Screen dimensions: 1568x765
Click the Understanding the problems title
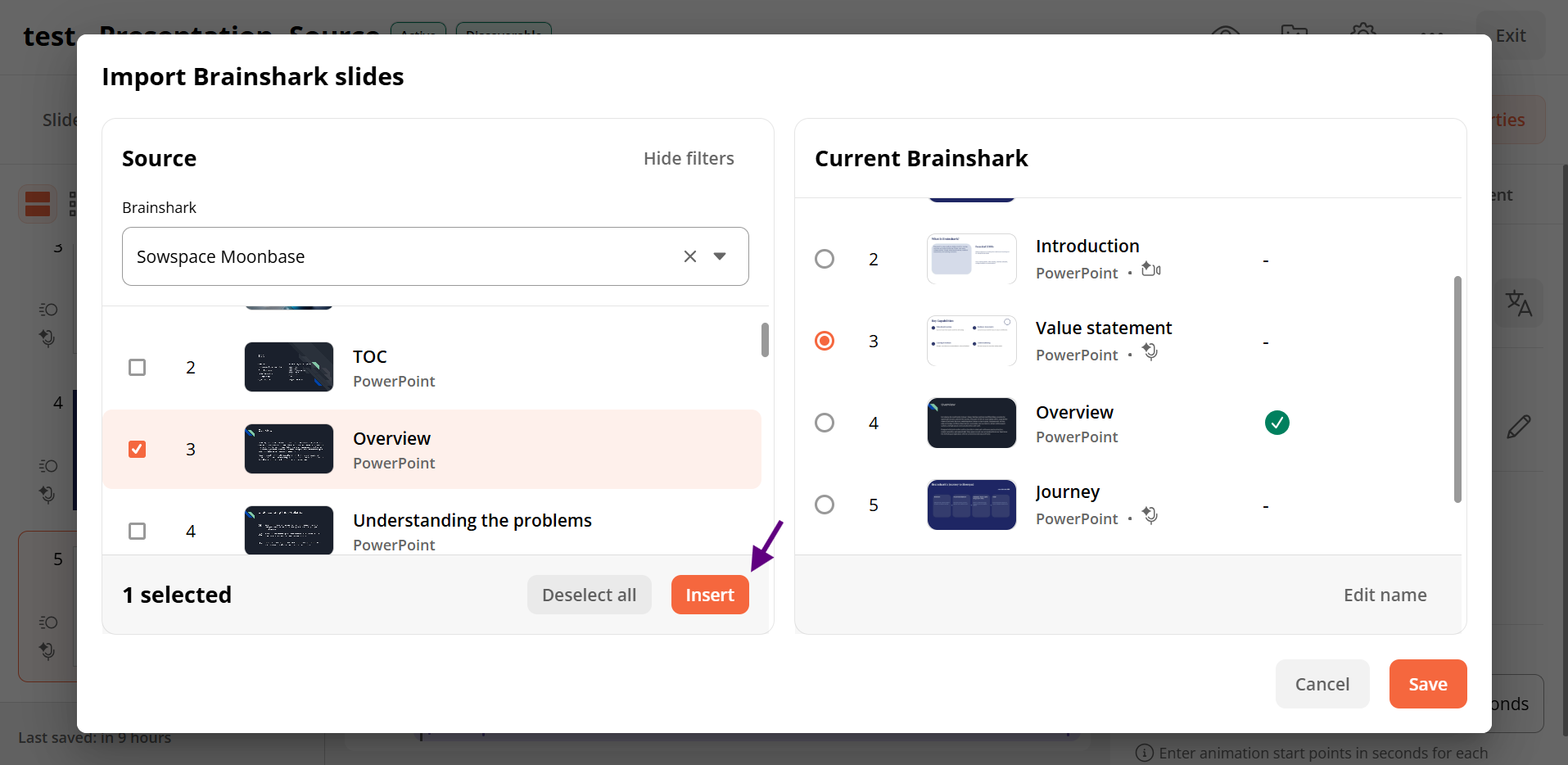point(472,520)
